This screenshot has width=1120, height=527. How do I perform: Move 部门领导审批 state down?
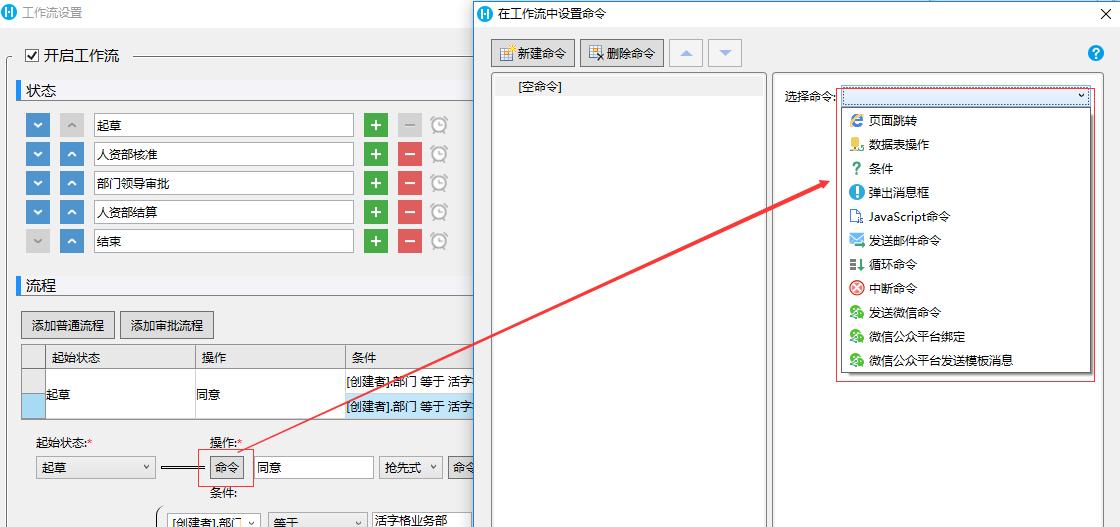click(38, 184)
